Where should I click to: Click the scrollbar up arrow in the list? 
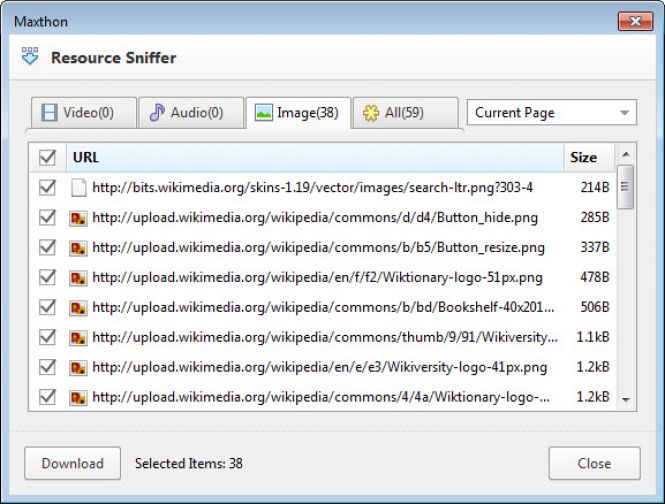click(x=626, y=155)
